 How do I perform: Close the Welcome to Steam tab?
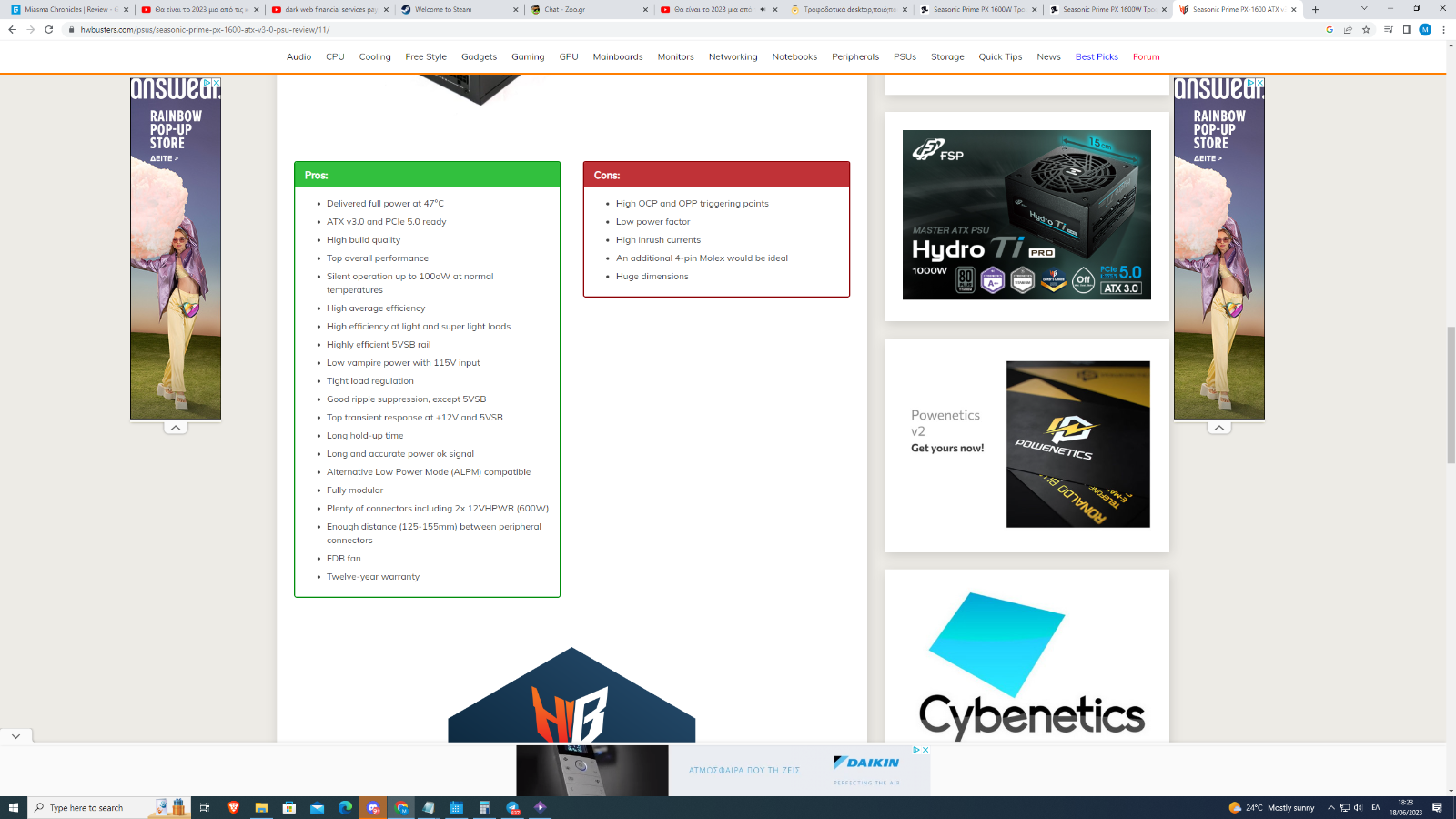point(515,9)
